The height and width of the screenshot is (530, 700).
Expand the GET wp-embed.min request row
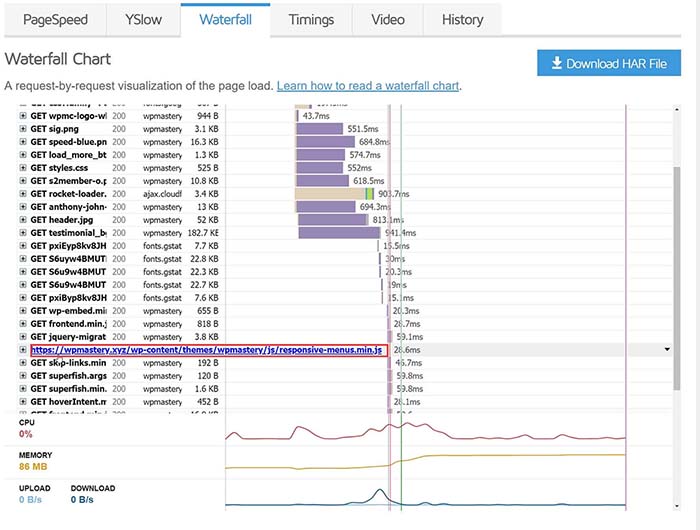point(23,311)
